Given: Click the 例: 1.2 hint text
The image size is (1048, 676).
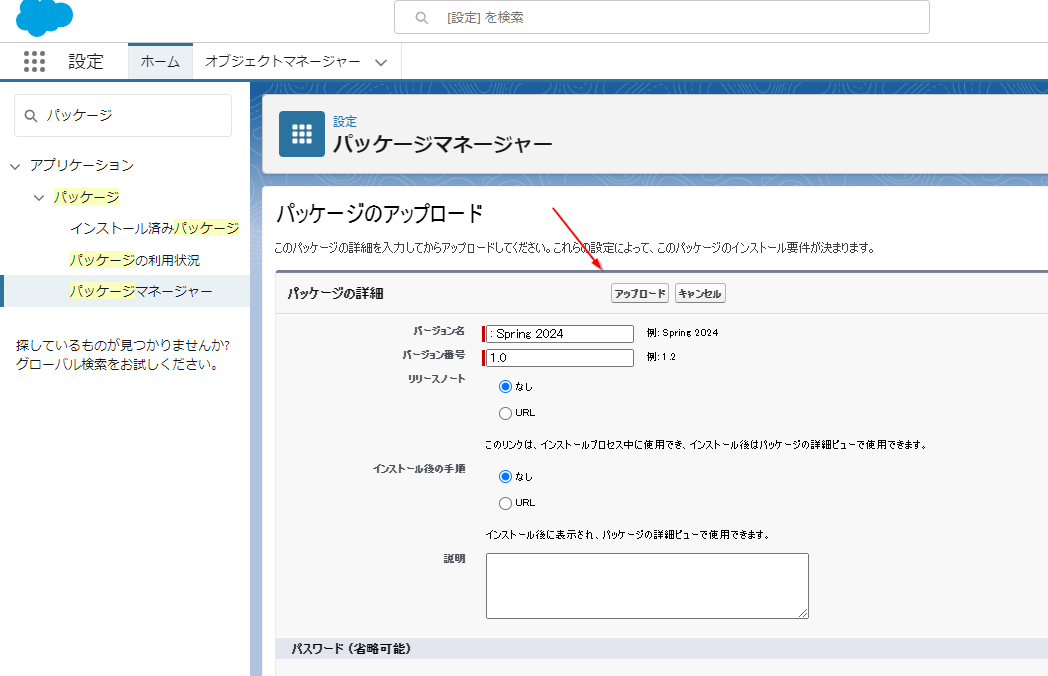Looking at the screenshot, I should click(661, 357).
